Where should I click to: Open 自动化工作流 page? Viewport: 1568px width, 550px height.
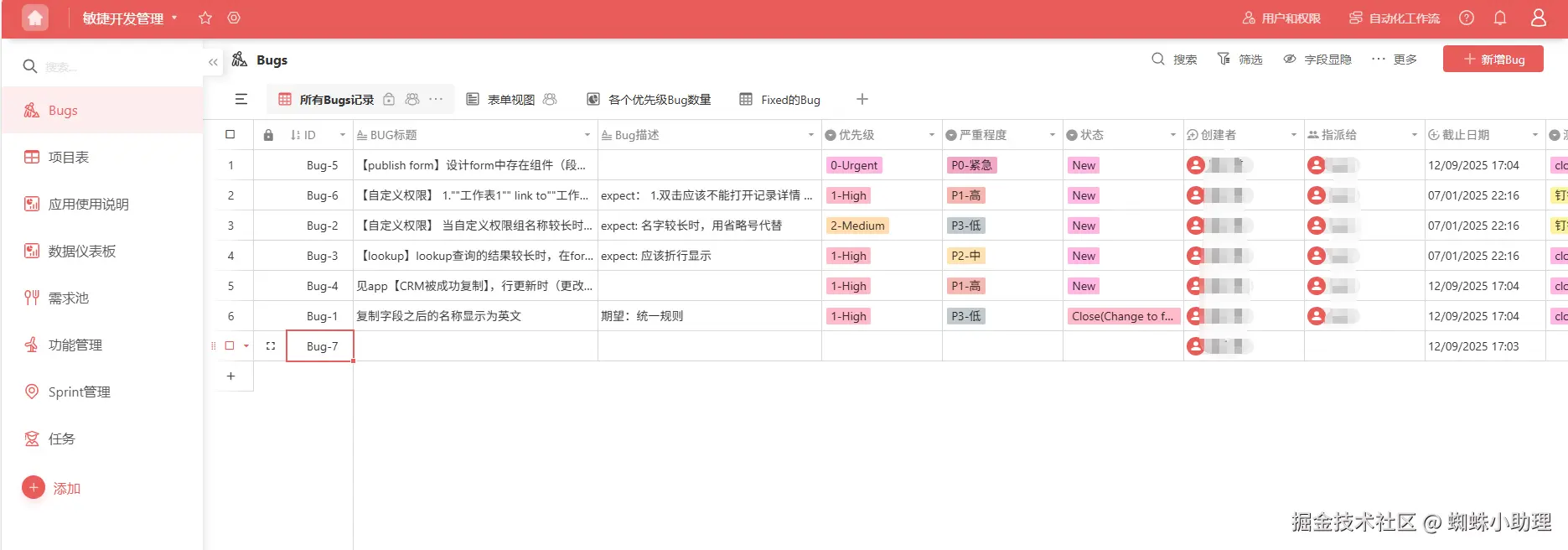coord(1395,18)
